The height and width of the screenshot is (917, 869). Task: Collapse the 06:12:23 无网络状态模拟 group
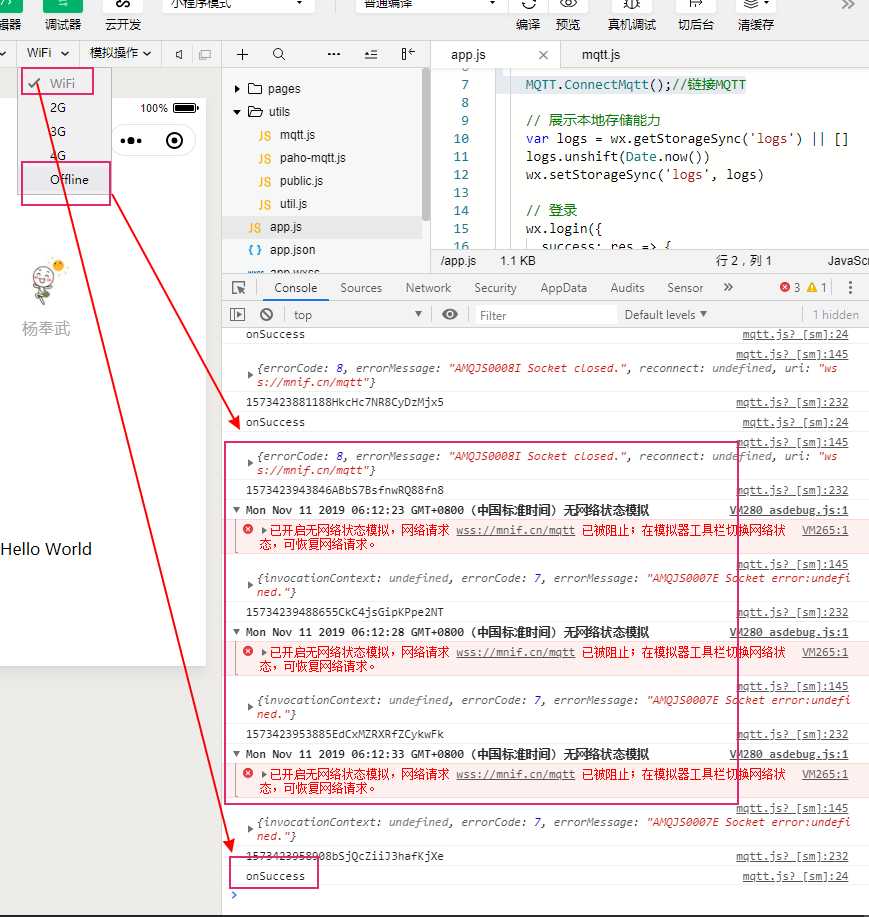pos(236,510)
